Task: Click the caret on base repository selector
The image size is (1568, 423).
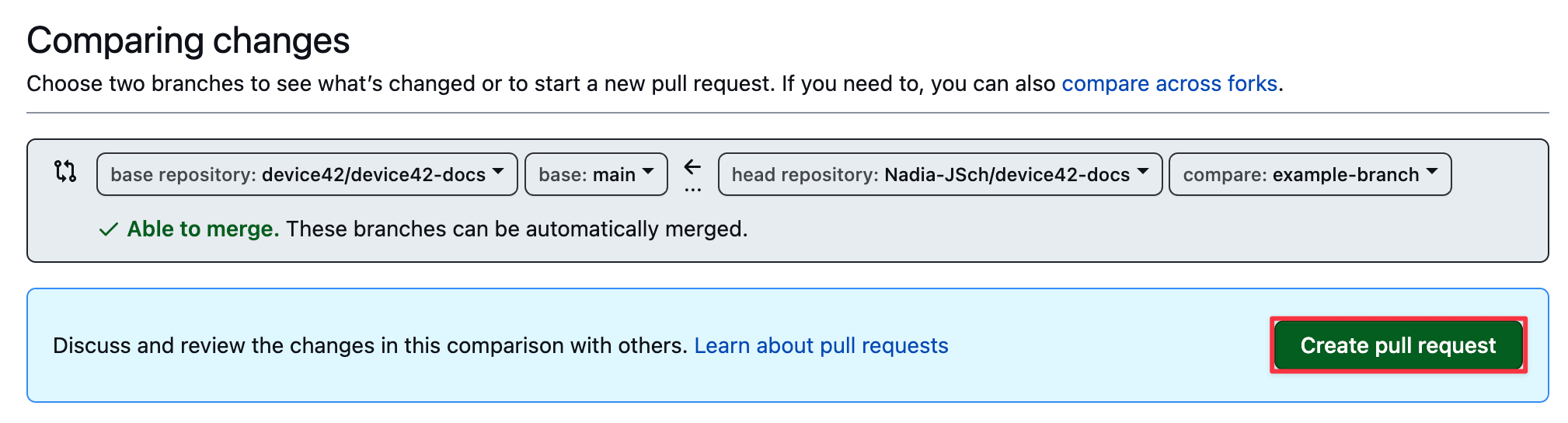Action: (x=499, y=171)
